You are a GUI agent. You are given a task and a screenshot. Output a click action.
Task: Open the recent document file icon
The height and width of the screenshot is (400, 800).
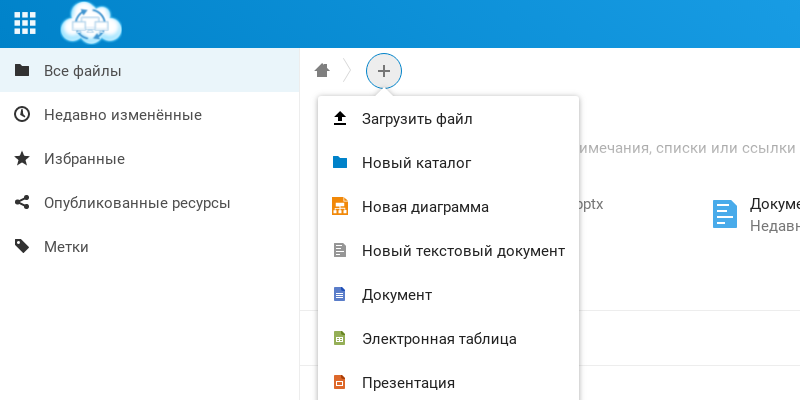click(724, 214)
